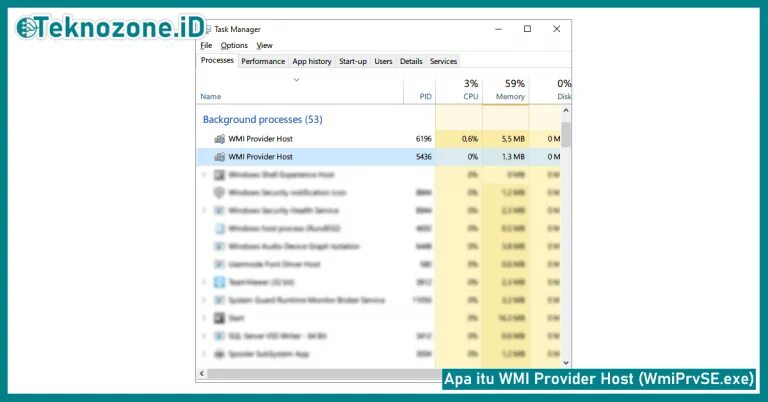Switch to the Processes tab
Image resolution: width=768 pixels, height=402 pixels.
coord(217,60)
